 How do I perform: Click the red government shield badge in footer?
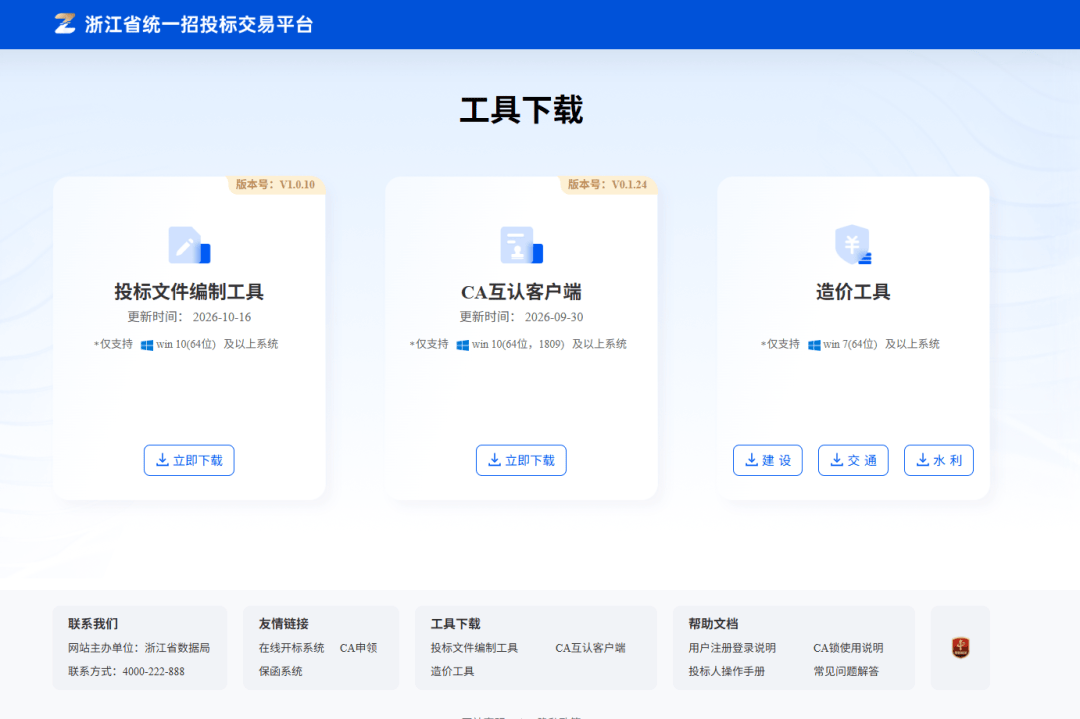click(x=960, y=647)
